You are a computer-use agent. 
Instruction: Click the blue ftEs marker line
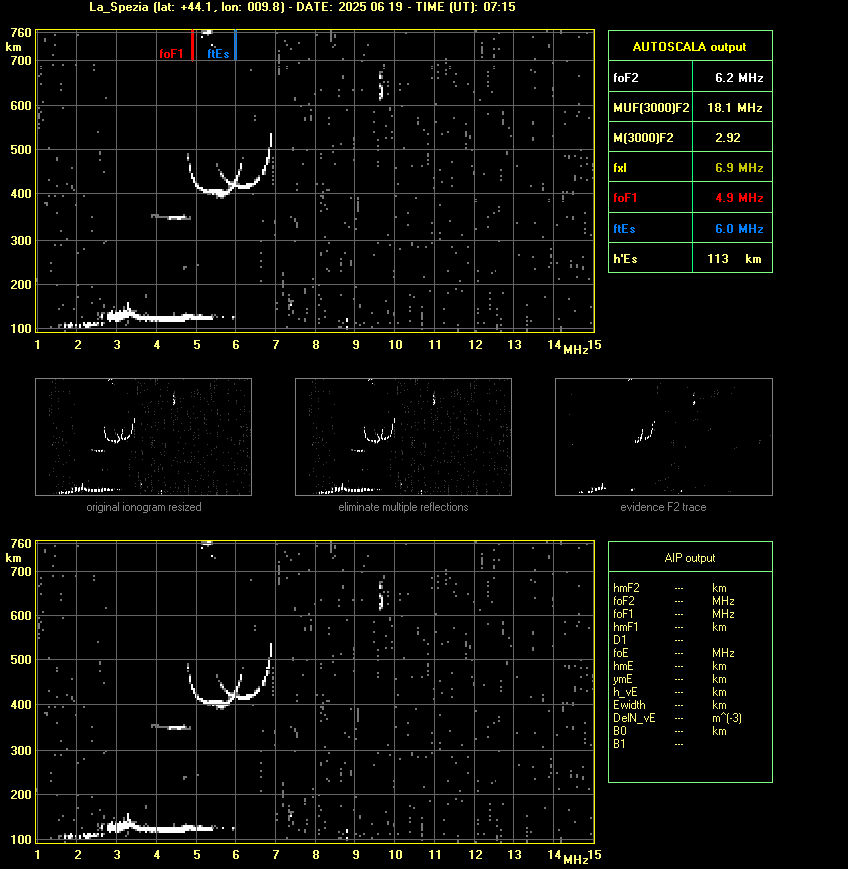pos(236,45)
